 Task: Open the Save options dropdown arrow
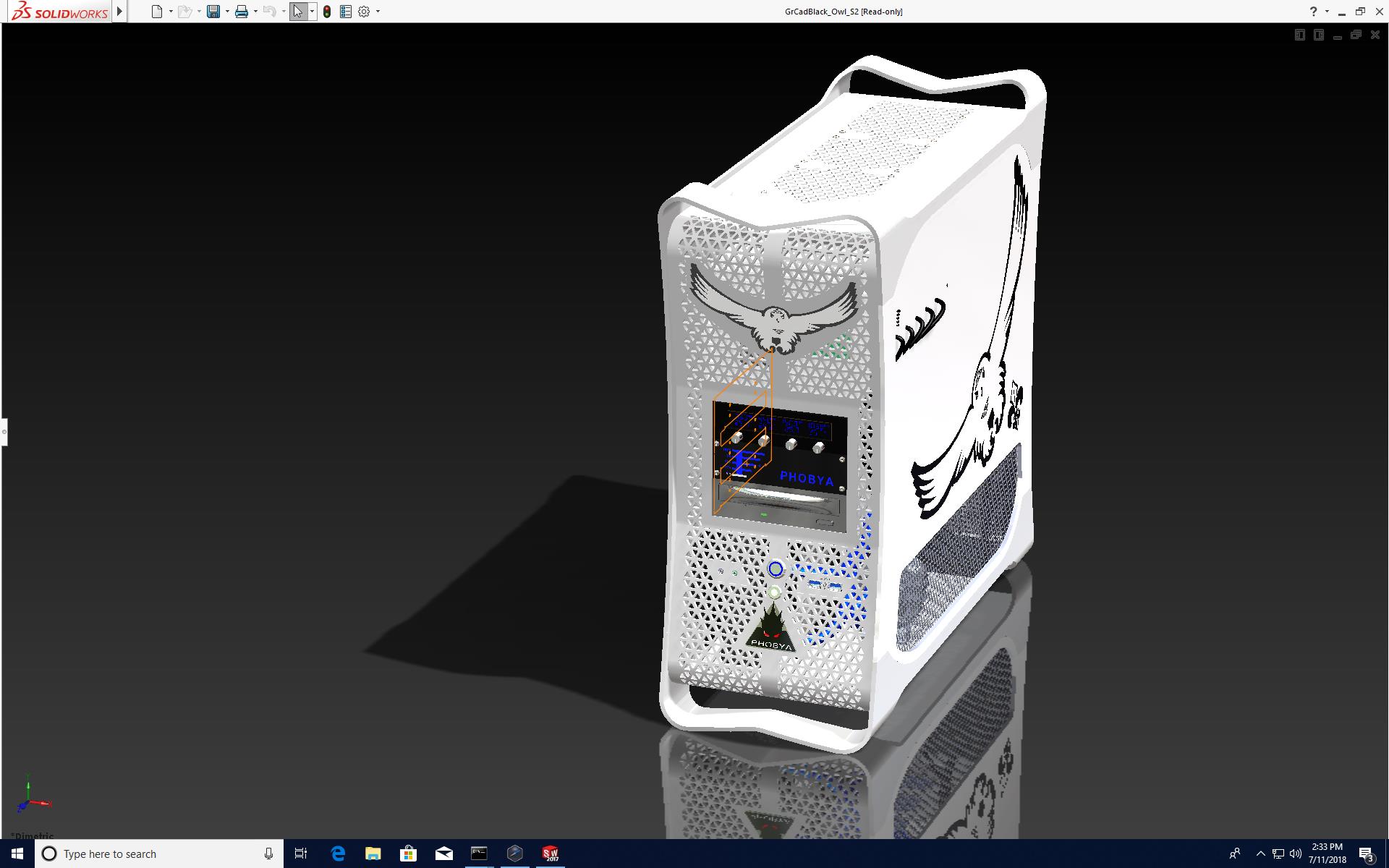coord(227,12)
